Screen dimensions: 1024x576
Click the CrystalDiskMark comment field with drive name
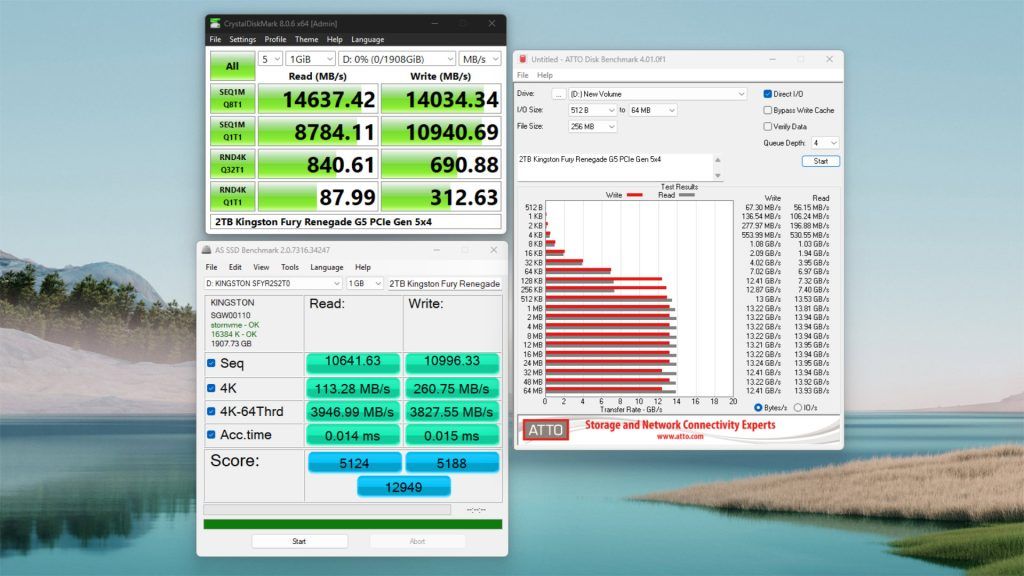click(355, 222)
